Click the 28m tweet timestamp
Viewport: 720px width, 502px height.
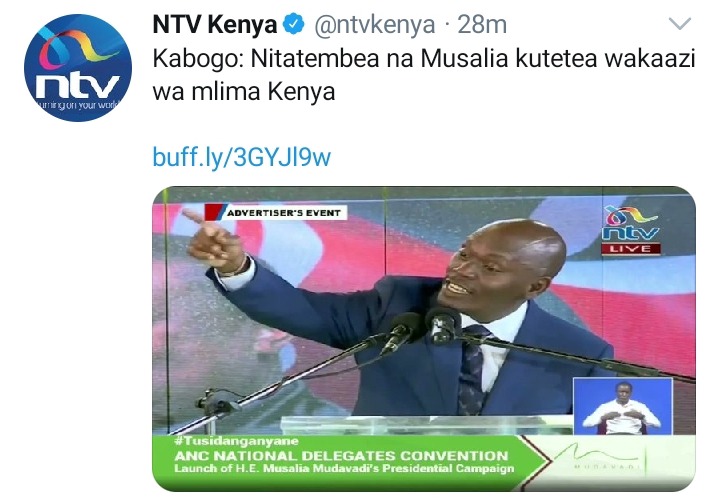pos(482,24)
